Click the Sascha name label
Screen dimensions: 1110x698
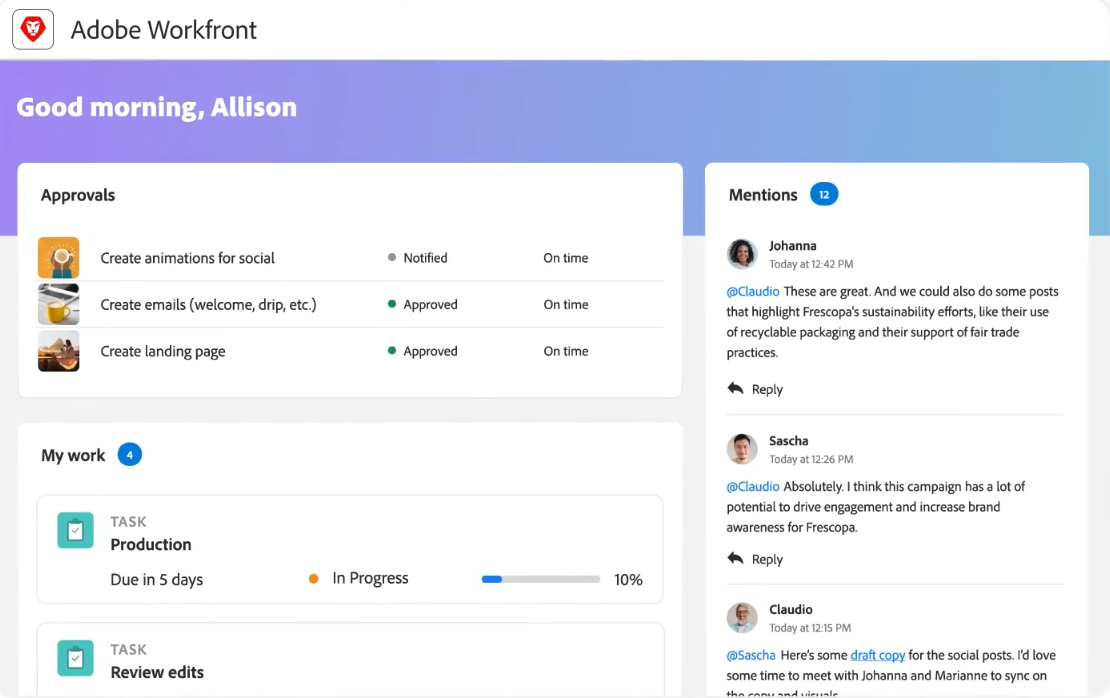pos(789,441)
